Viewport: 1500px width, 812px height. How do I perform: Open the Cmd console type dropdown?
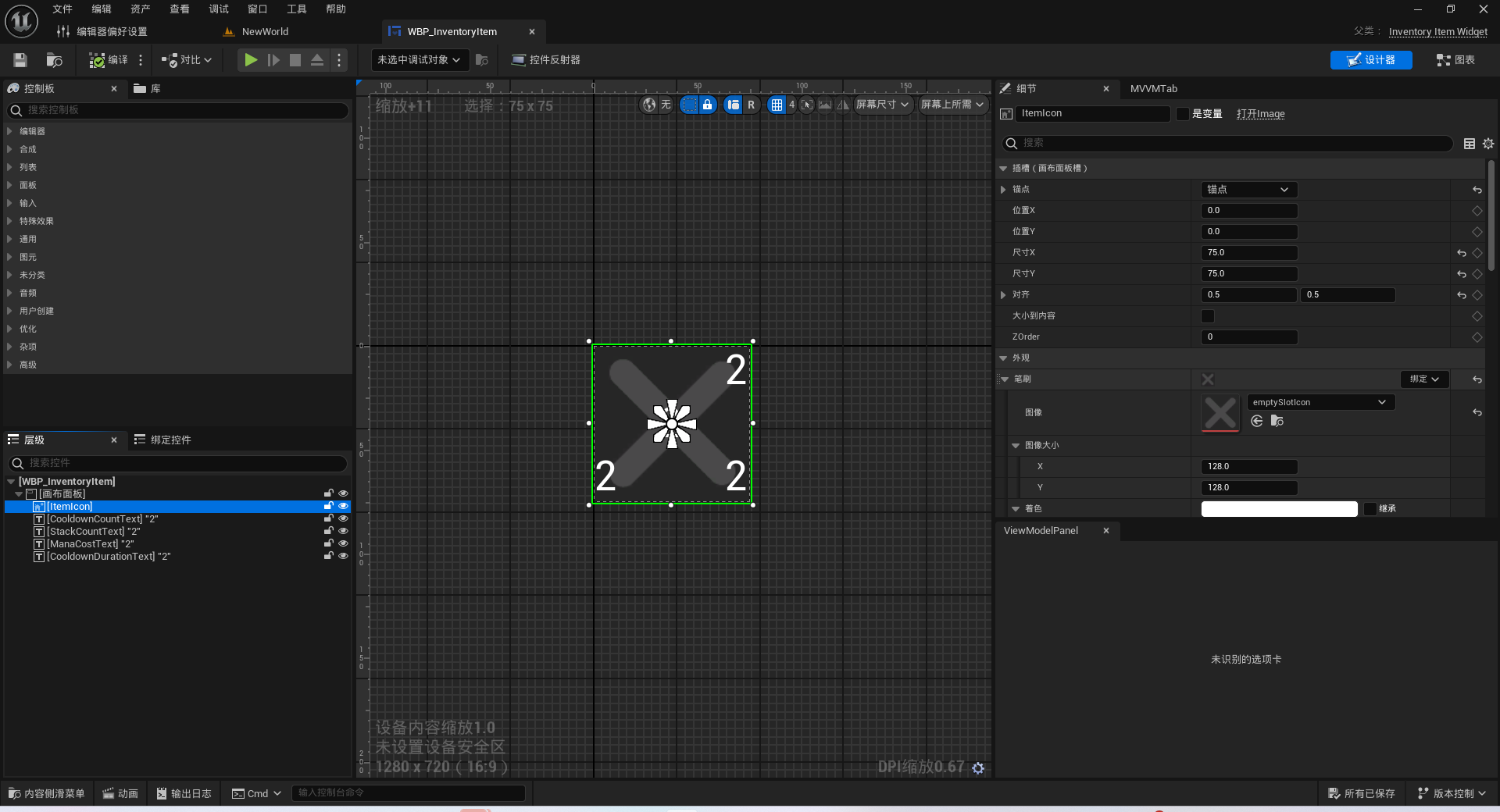coord(256,793)
